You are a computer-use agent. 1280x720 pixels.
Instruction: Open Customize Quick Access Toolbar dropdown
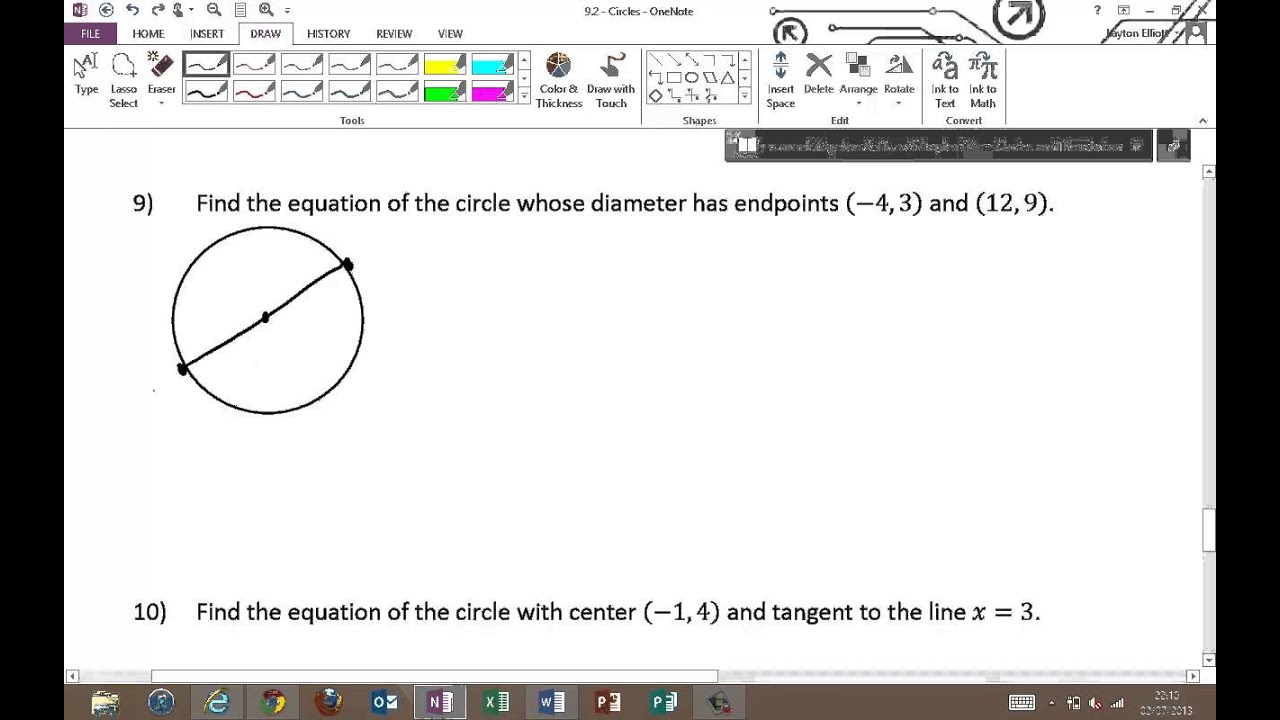coord(288,11)
